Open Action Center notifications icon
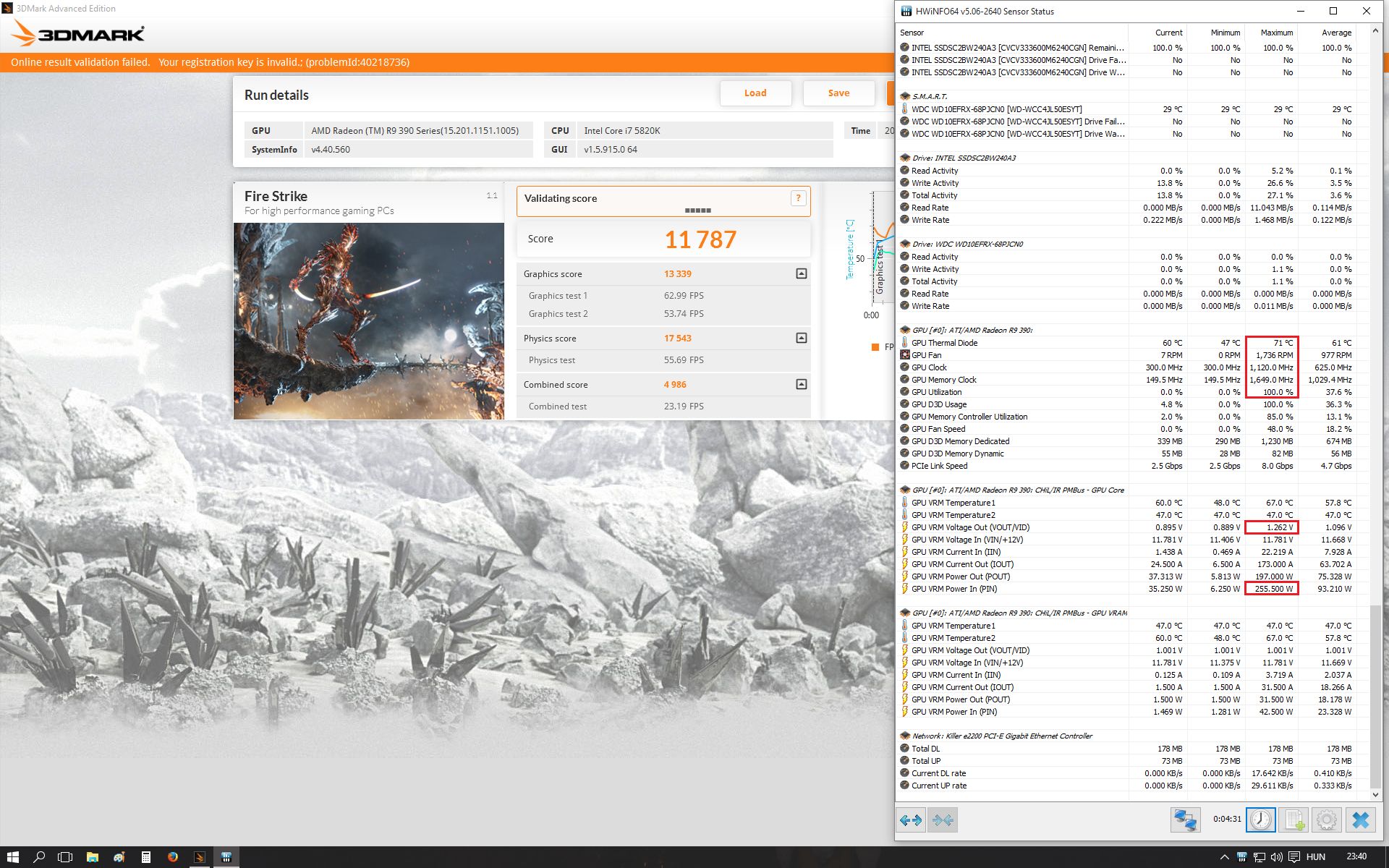This screenshot has height=868, width=1389. (x=1294, y=857)
